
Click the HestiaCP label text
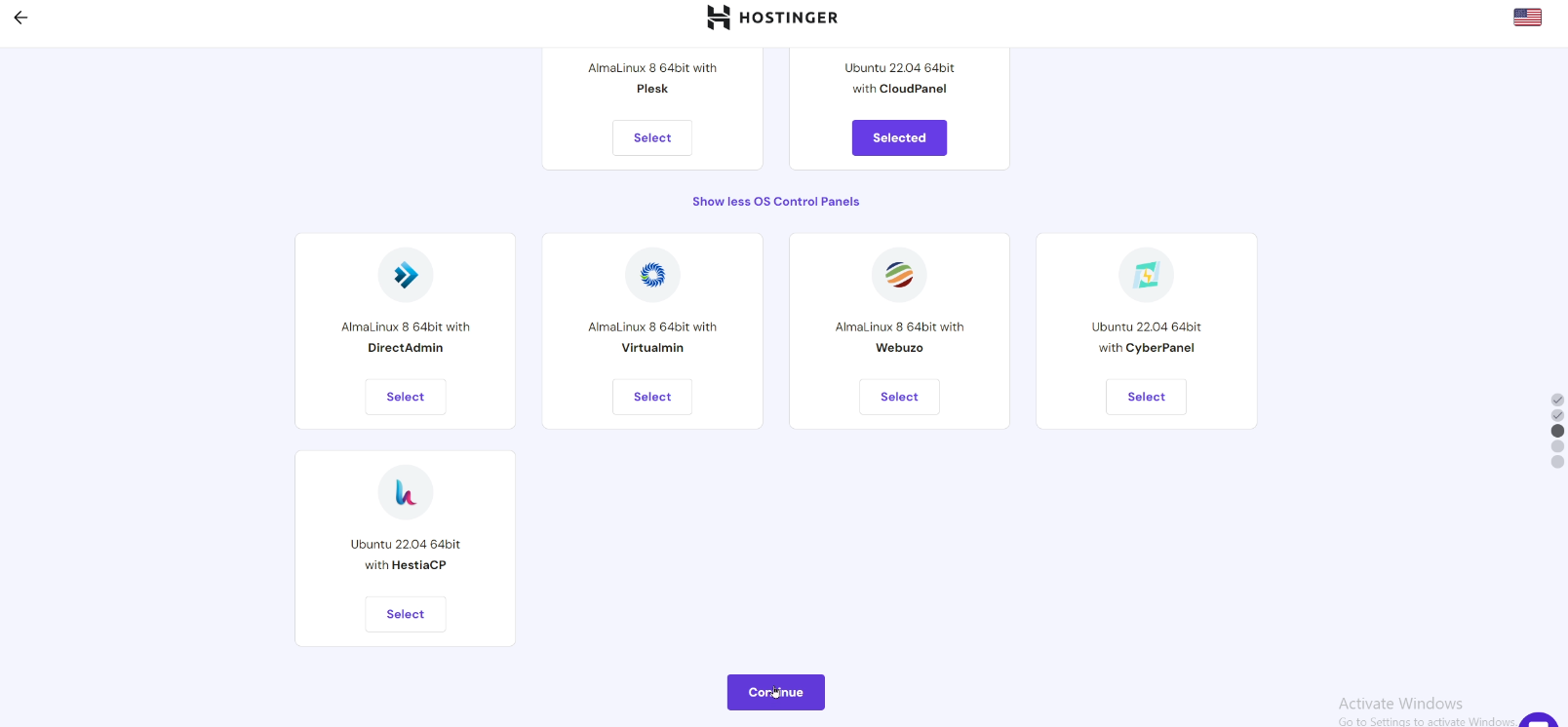tap(419, 565)
